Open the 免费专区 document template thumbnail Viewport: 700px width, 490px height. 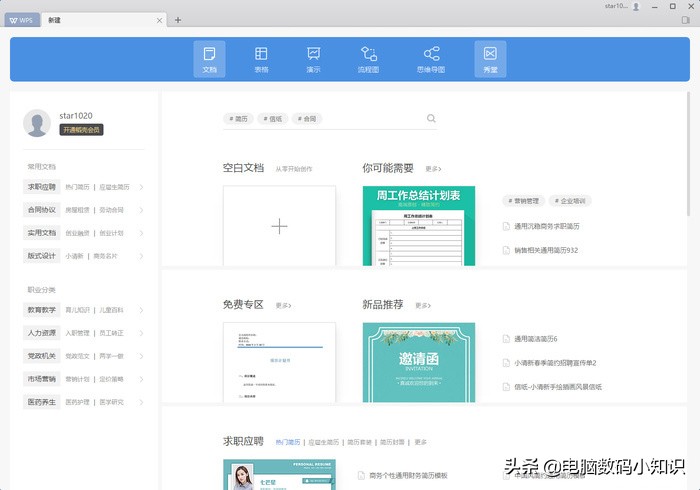[279, 362]
